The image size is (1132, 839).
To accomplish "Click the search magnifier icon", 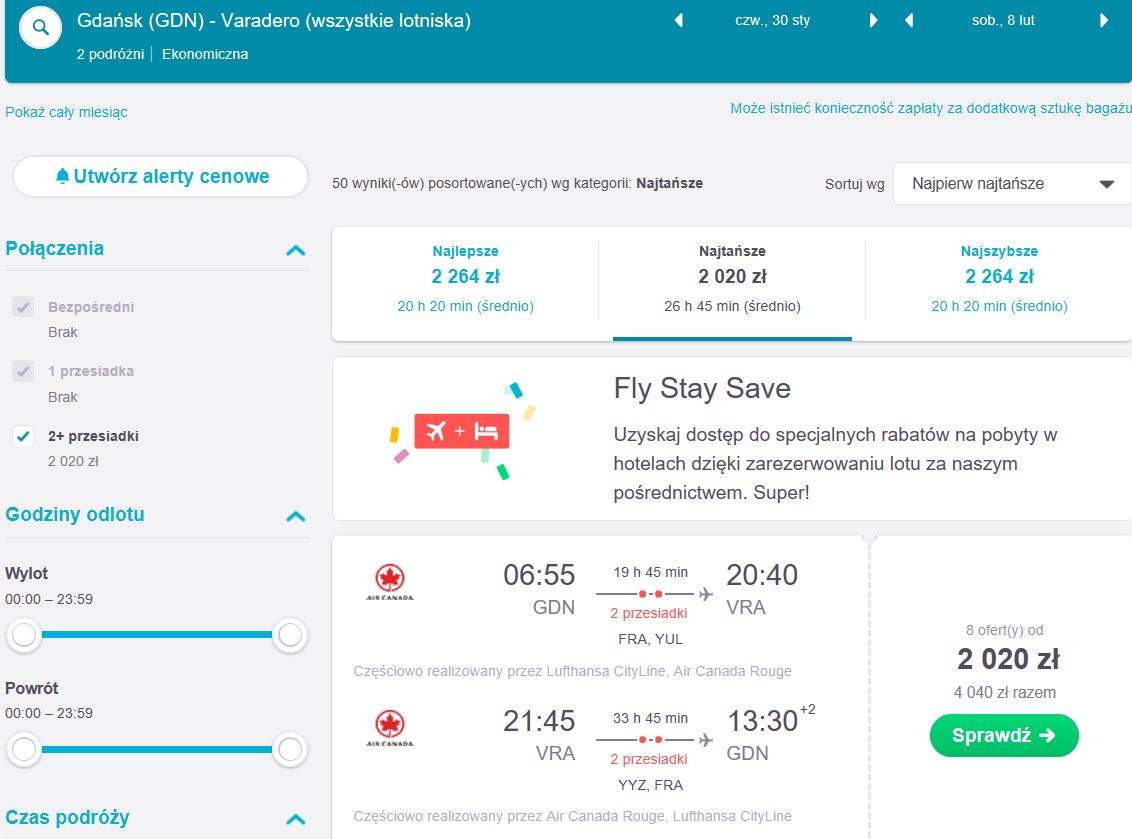I will [40, 28].
